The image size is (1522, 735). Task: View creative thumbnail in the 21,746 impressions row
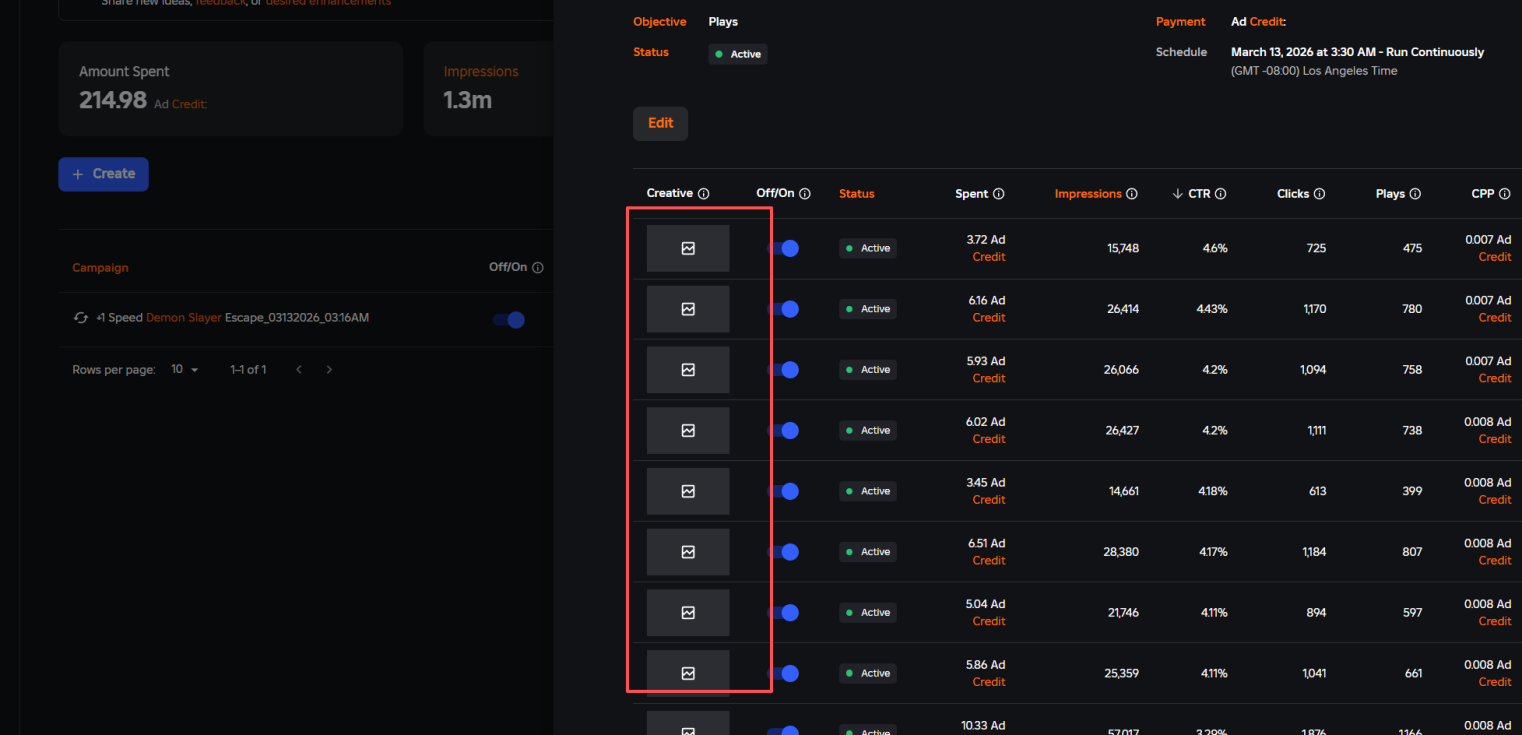point(688,612)
